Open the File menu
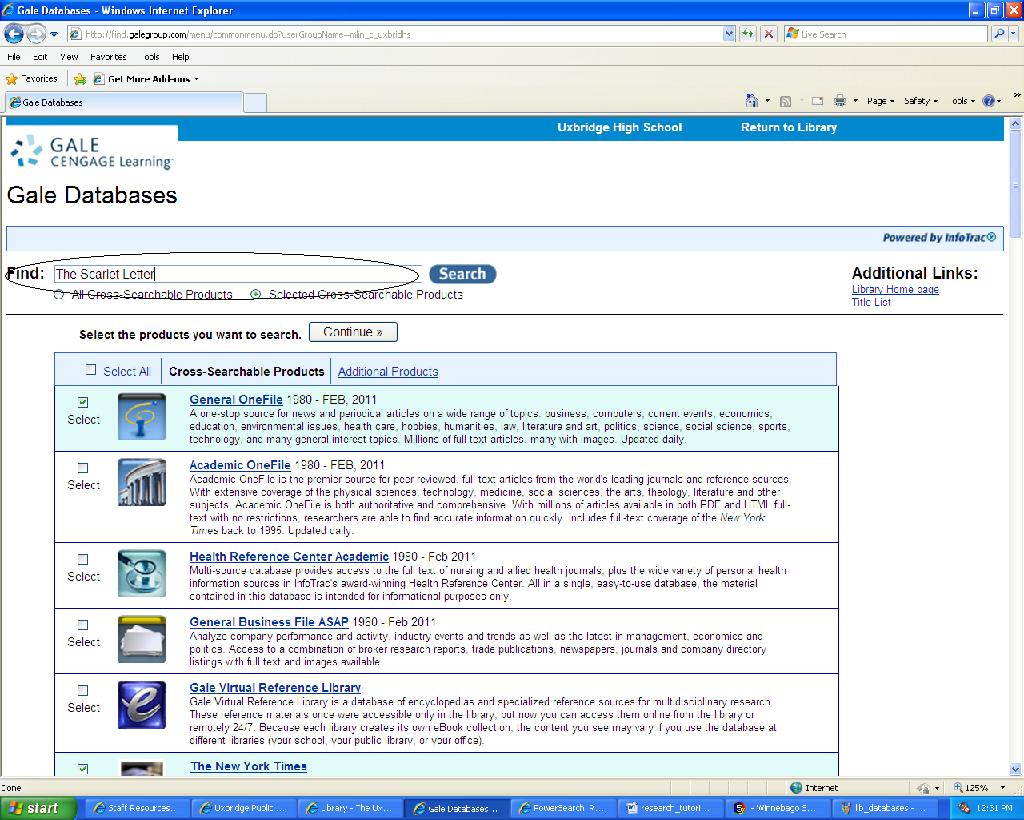1024x820 pixels. click(x=14, y=57)
